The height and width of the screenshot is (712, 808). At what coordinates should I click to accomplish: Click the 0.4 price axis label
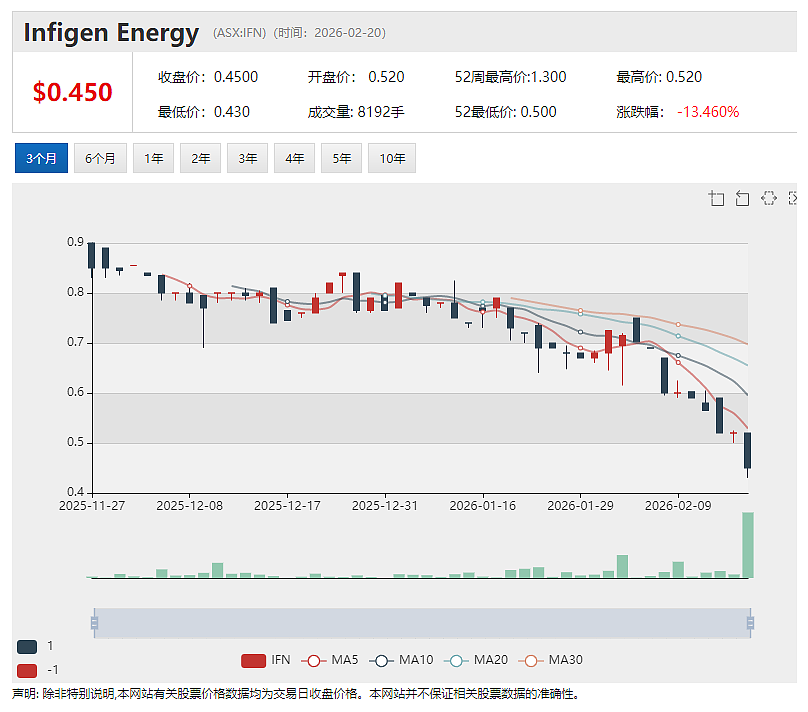[x=75, y=492]
